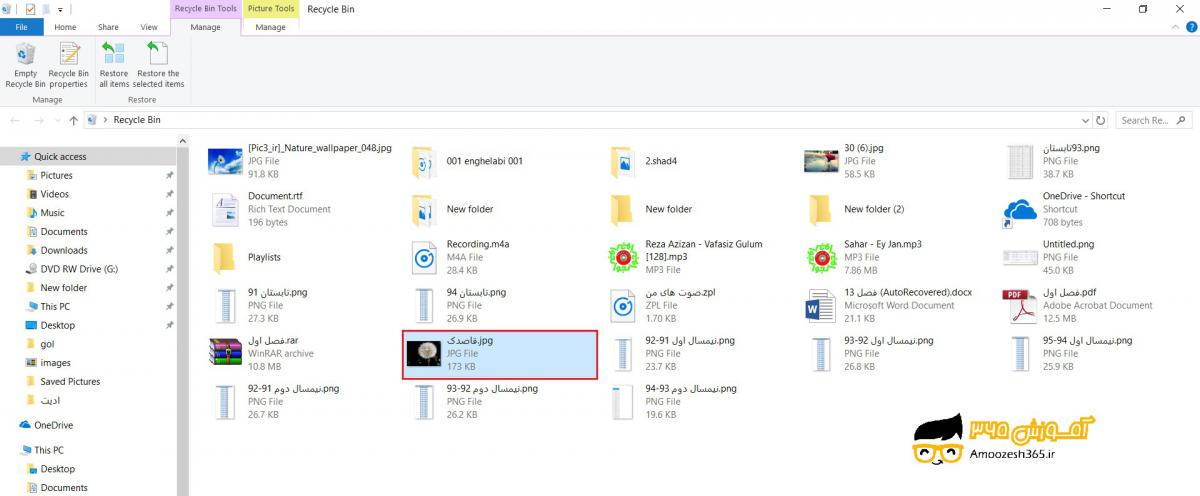Select the Playlists folder icon
The image size is (1200, 496).
[225, 258]
